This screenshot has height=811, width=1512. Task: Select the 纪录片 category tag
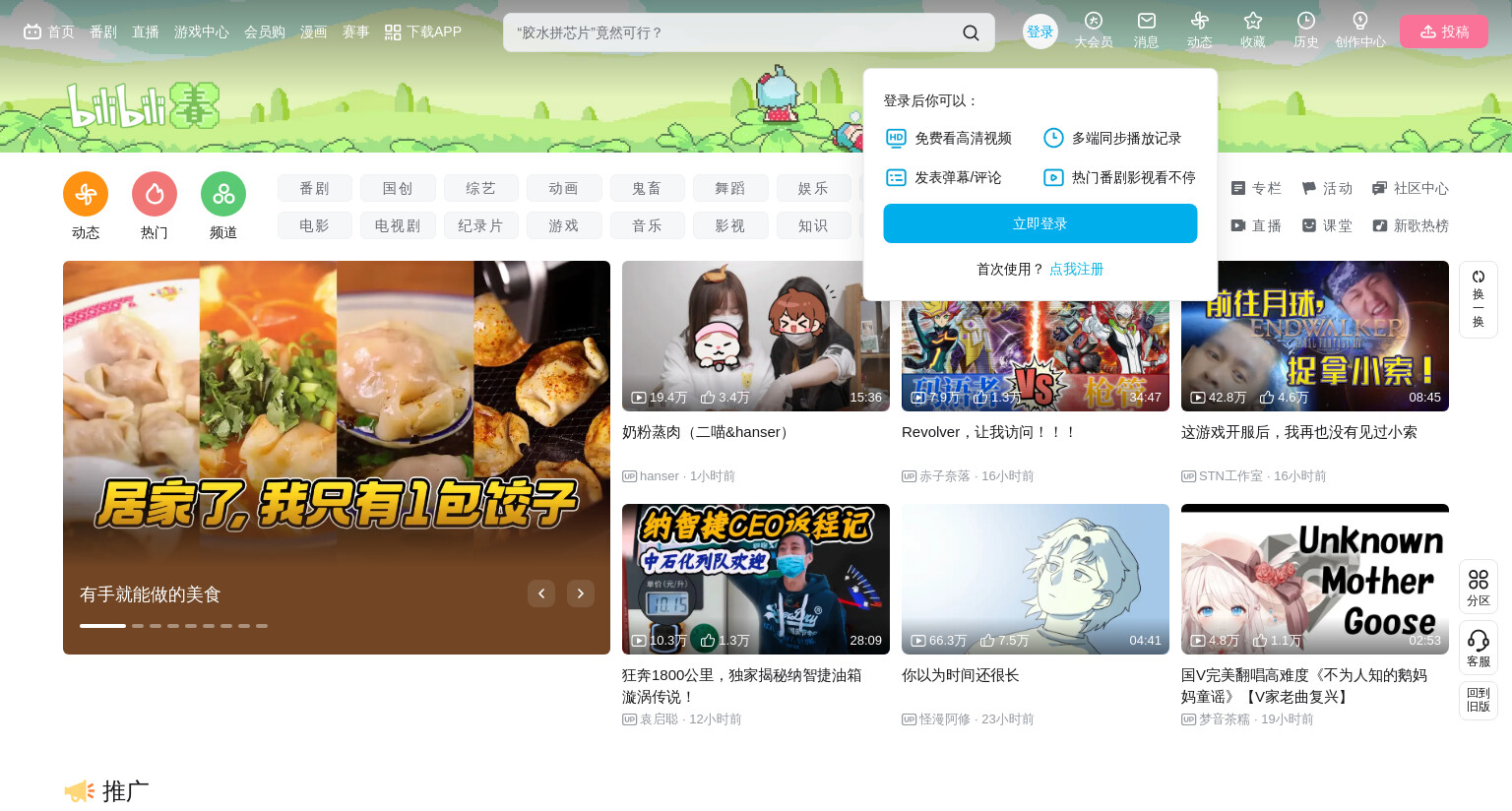pos(481,225)
